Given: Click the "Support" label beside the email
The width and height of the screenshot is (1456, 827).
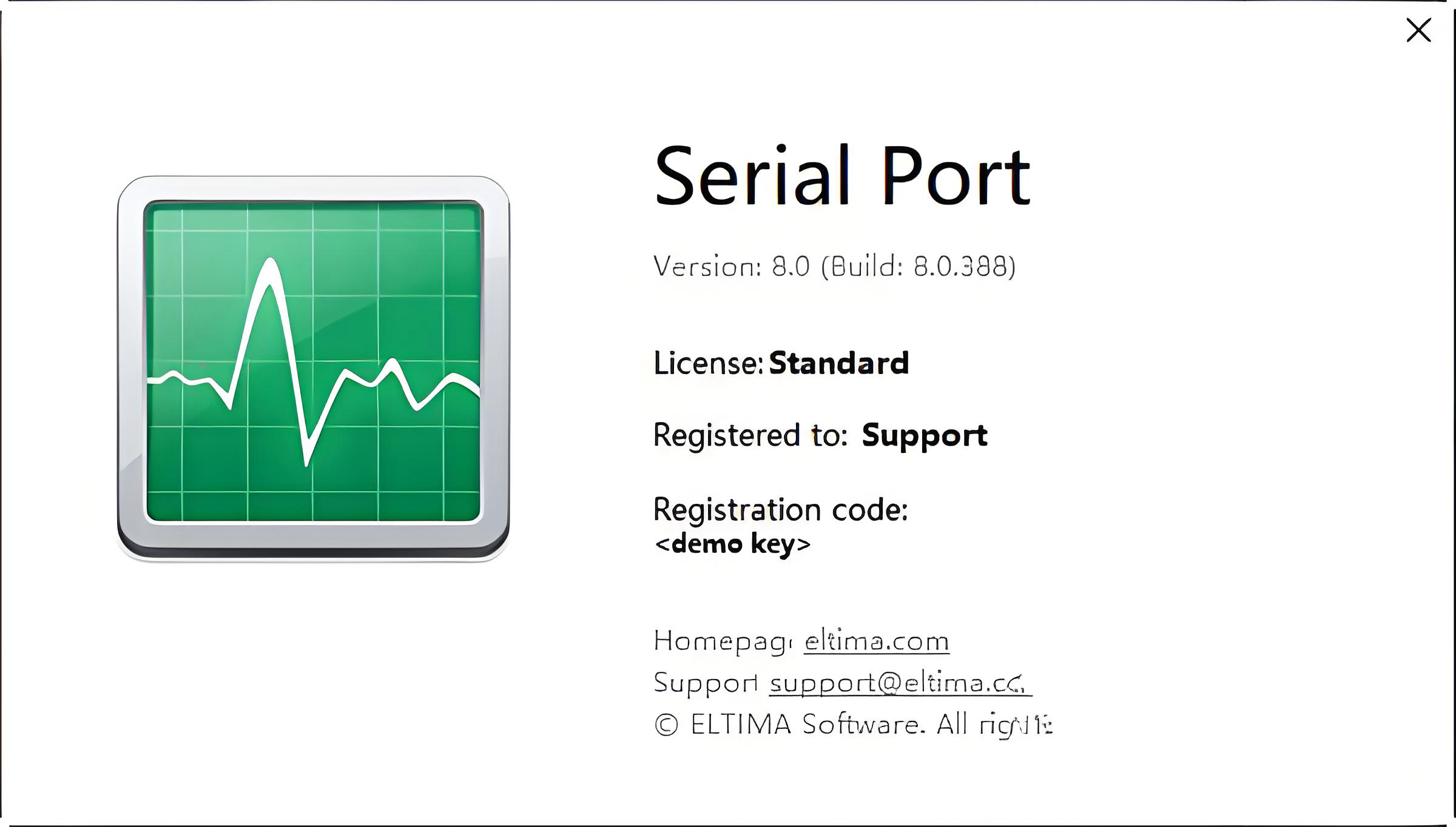Looking at the screenshot, I should point(705,683).
